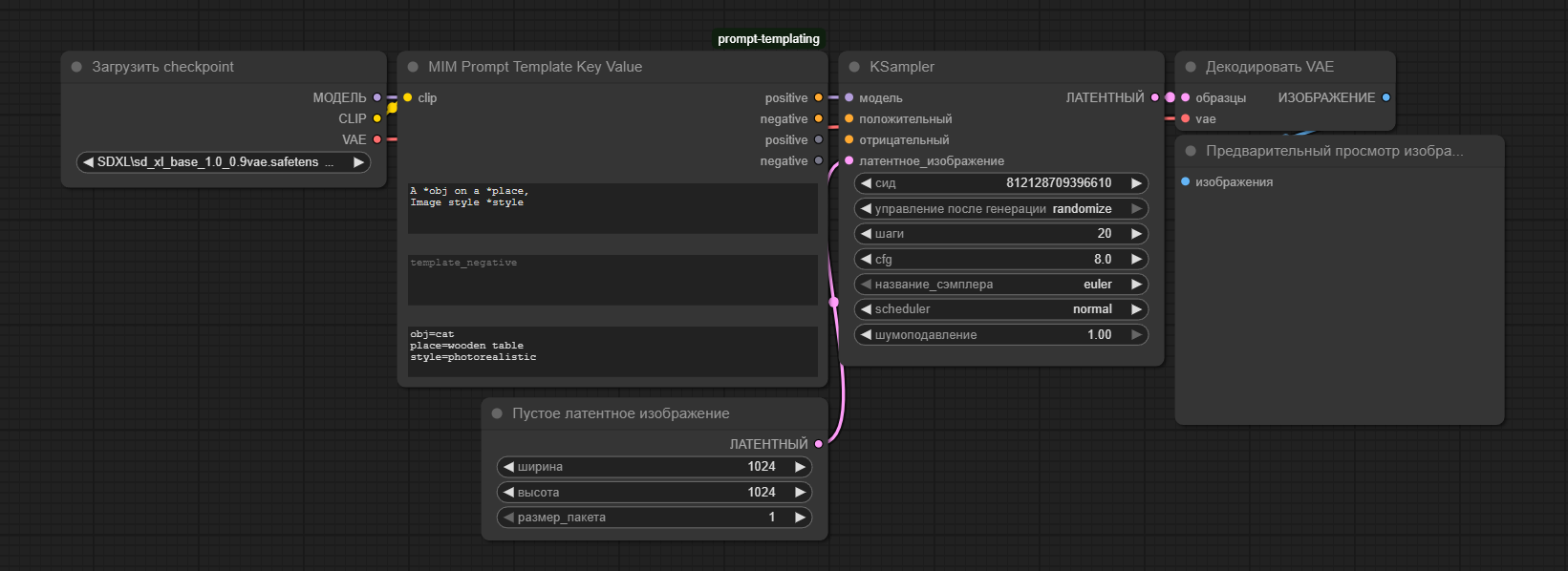Click the clip input socket on MIM node

[408, 97]
